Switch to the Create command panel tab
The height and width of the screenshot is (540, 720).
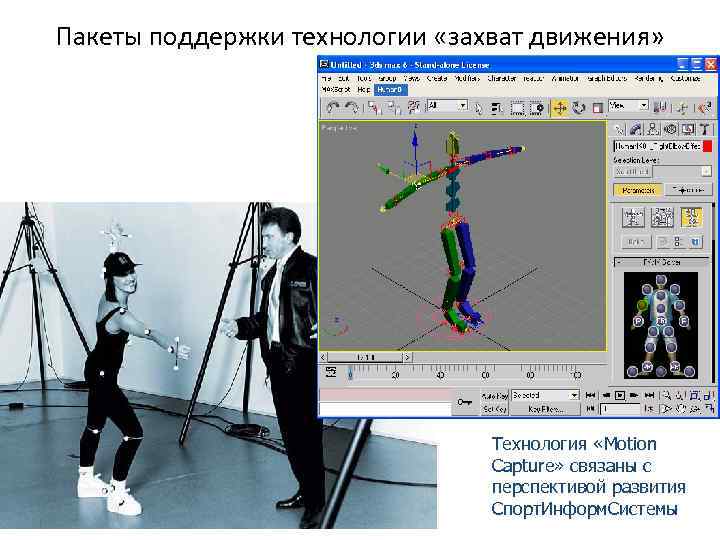coord(620,129)
